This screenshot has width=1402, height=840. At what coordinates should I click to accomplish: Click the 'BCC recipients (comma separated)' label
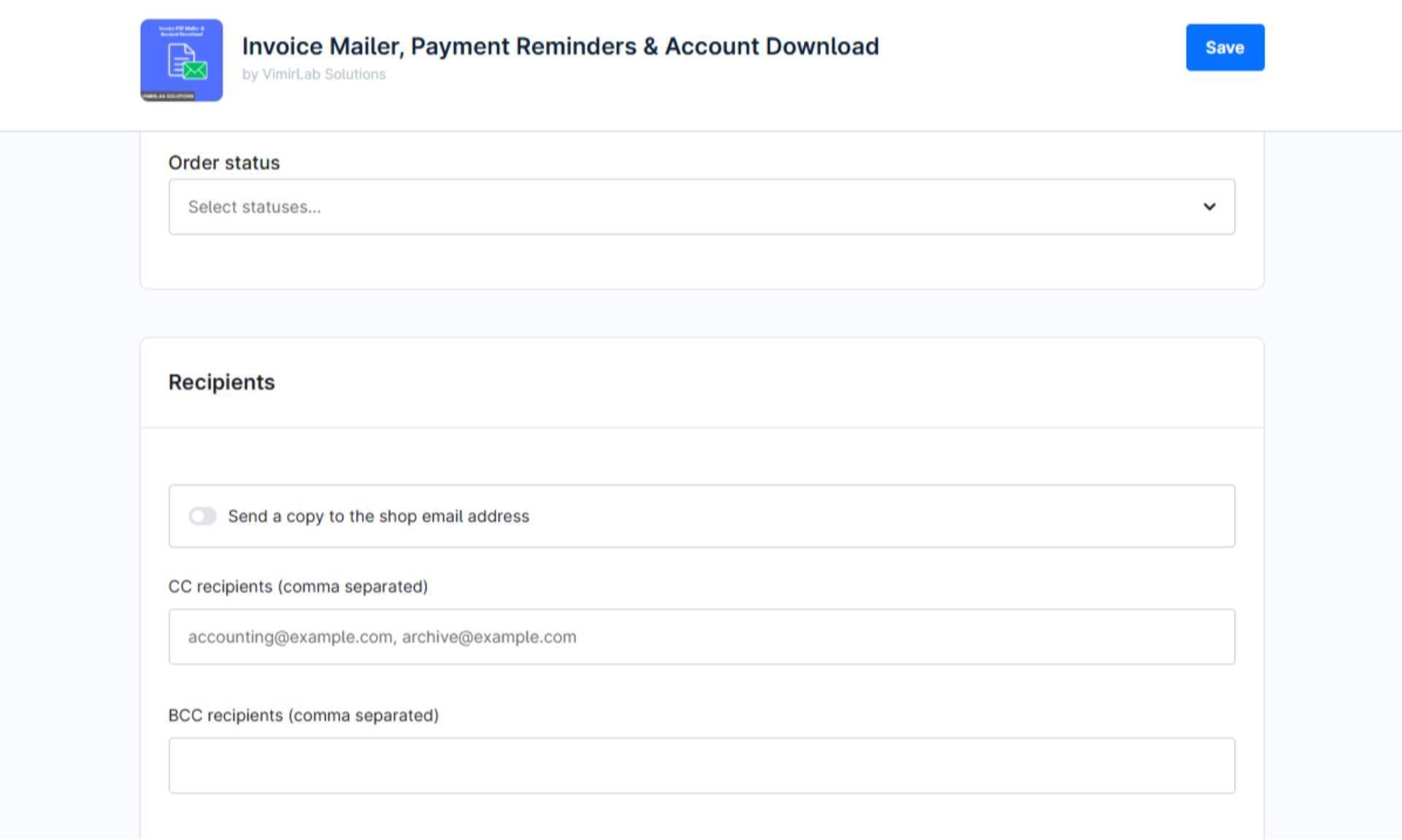click(304, 715)
